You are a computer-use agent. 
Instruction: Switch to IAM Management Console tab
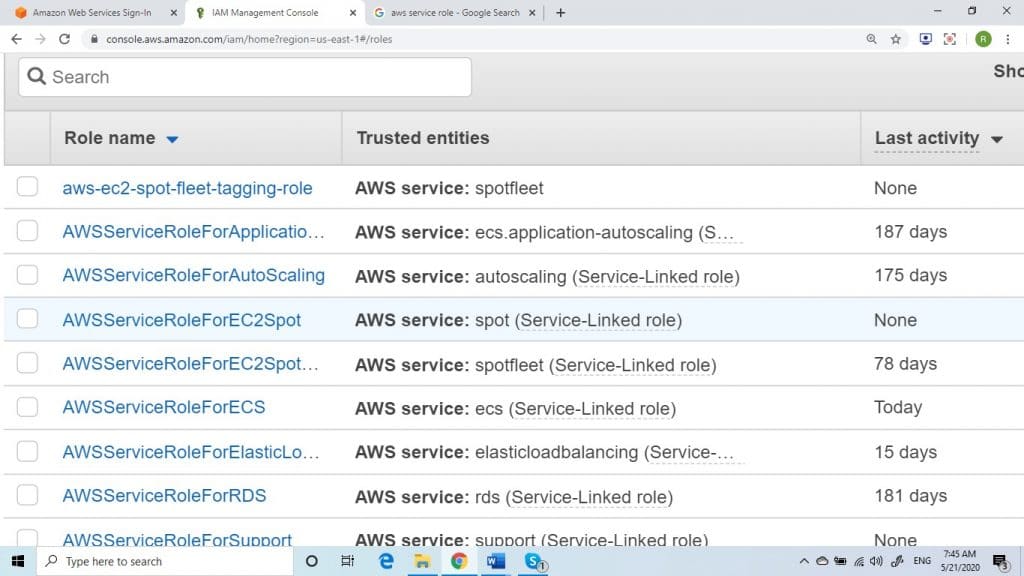(265, 12)
